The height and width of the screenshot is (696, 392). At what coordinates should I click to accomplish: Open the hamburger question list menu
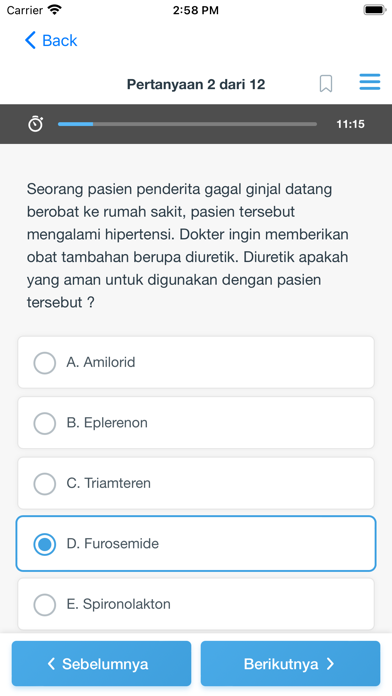click(369, 82)
